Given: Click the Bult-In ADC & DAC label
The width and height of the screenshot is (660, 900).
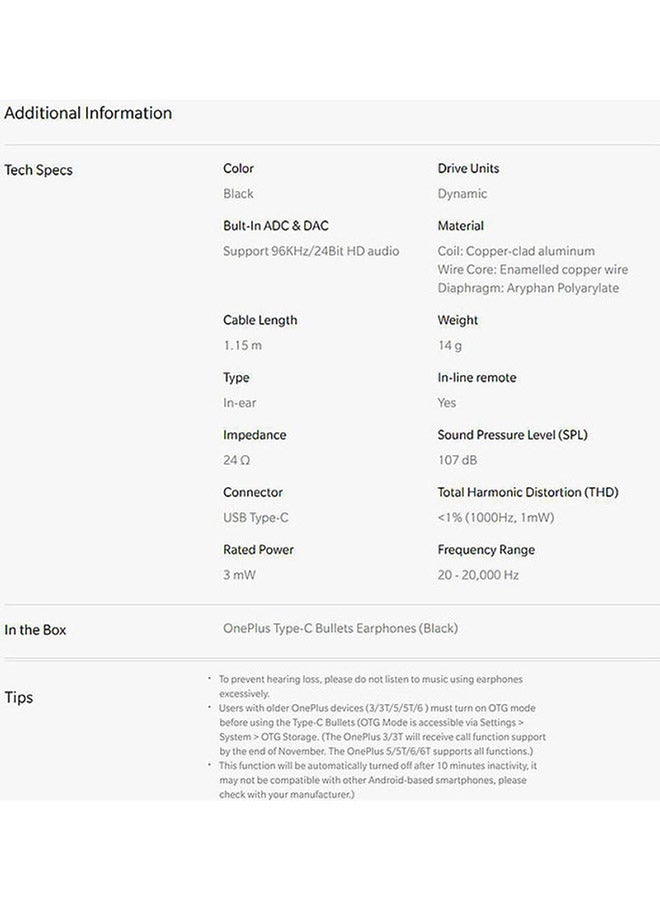Looking at the screenshot, I should tap(276, 226).
